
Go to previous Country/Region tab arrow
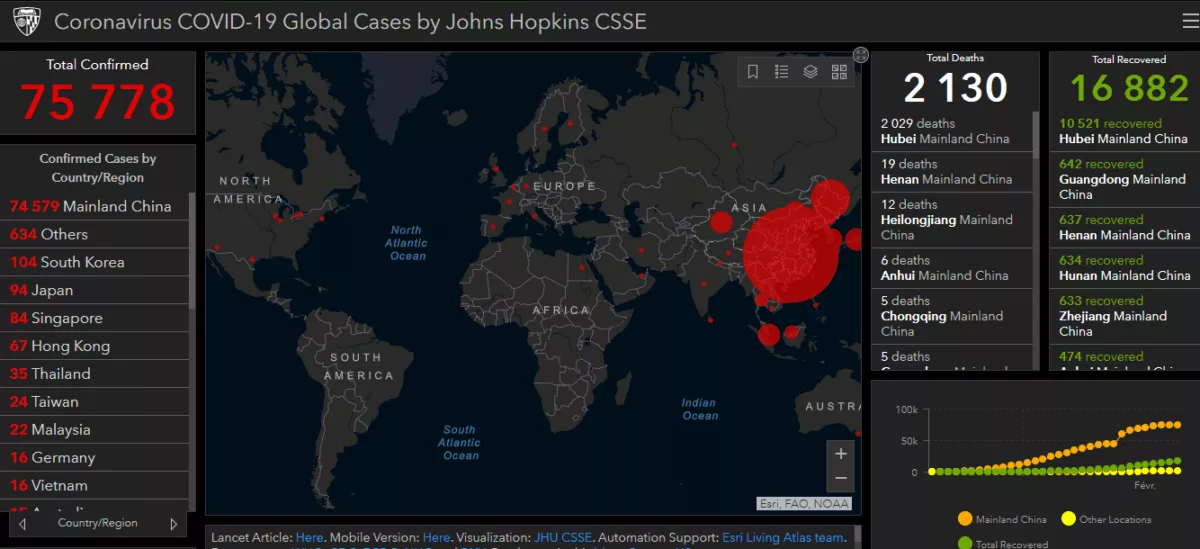(22, 524)
